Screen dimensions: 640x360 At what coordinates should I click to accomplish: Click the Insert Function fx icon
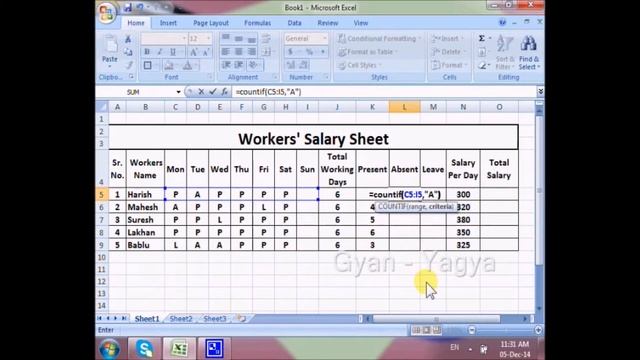[224, 92]
